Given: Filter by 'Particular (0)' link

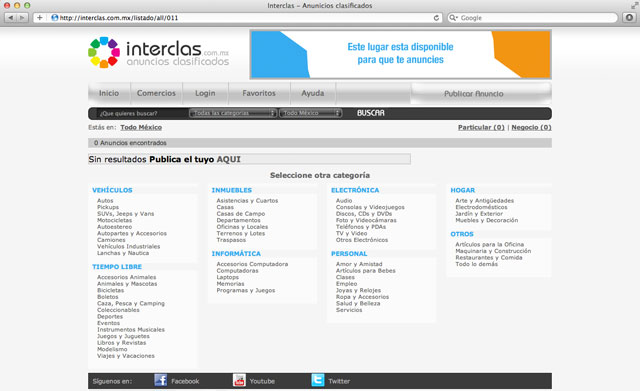Looking at the screenshot, I should (481, 127).
